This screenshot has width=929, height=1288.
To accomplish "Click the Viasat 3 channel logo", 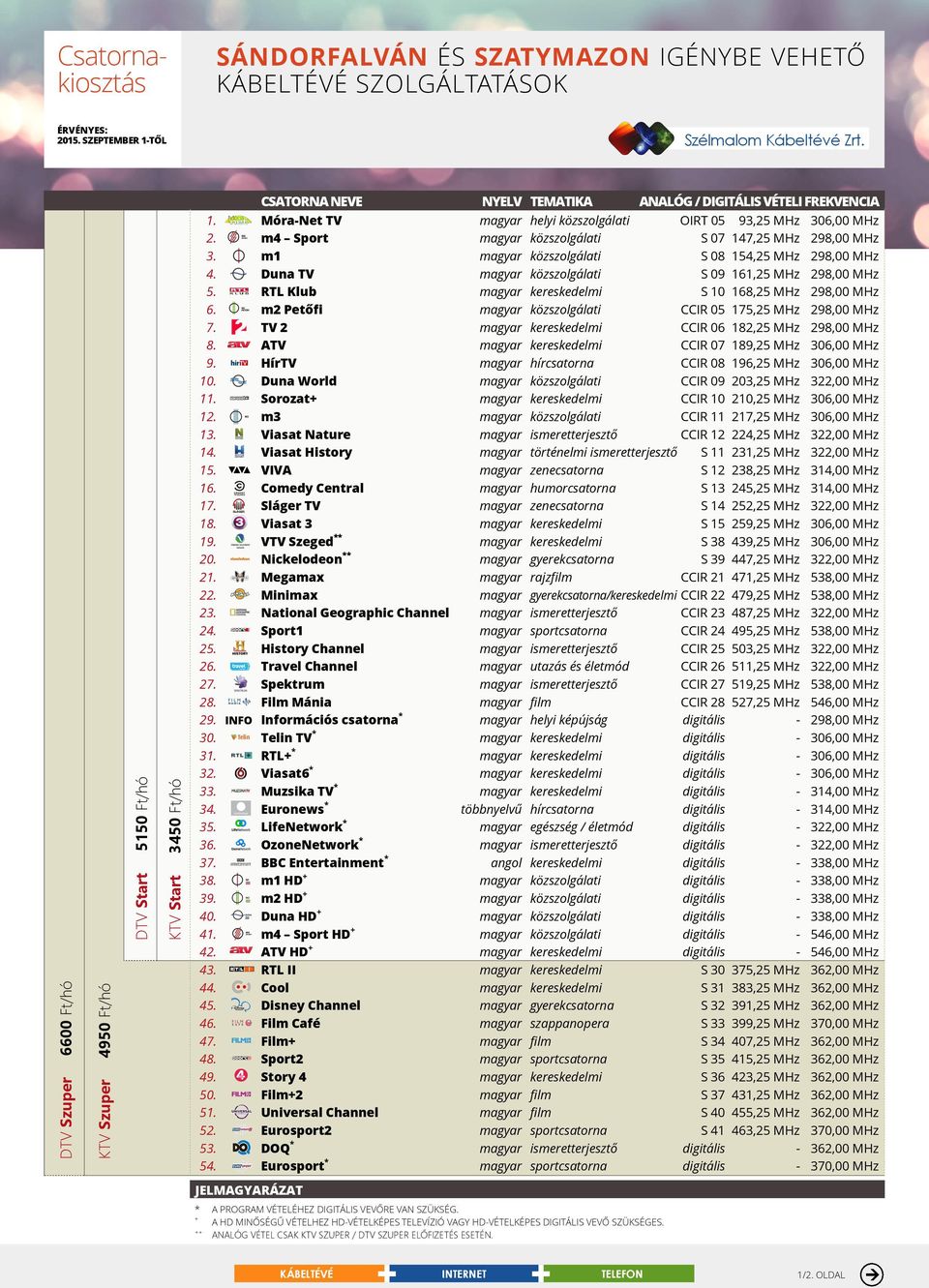I will pyautogui.click(x=238, y=524).
